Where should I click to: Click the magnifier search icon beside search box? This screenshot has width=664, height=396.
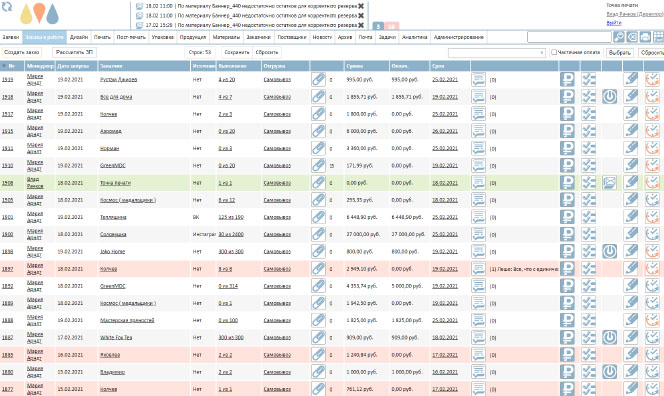click(619, 37)
